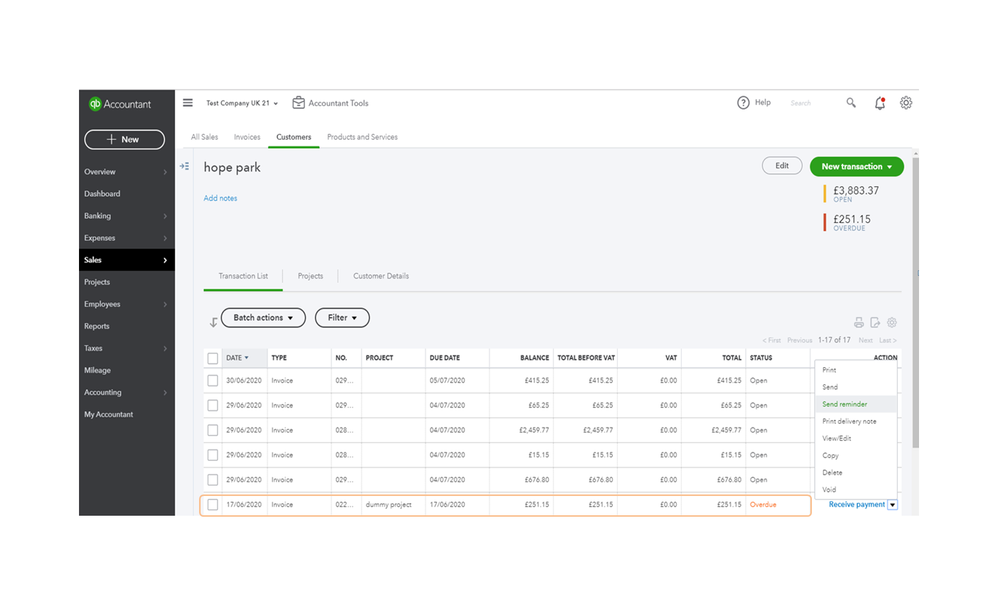Click the Help question mark icon
This screenshot has width=998, height=599.
(743, 103)
